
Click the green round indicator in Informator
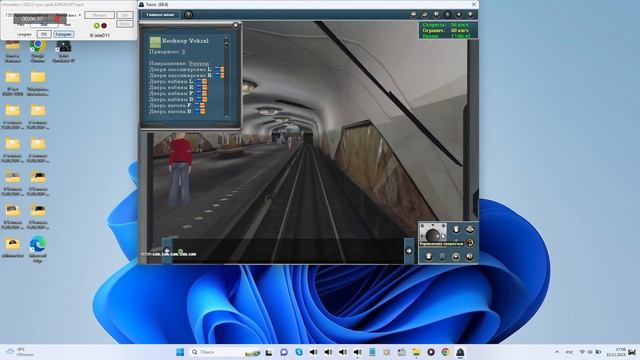97,25
